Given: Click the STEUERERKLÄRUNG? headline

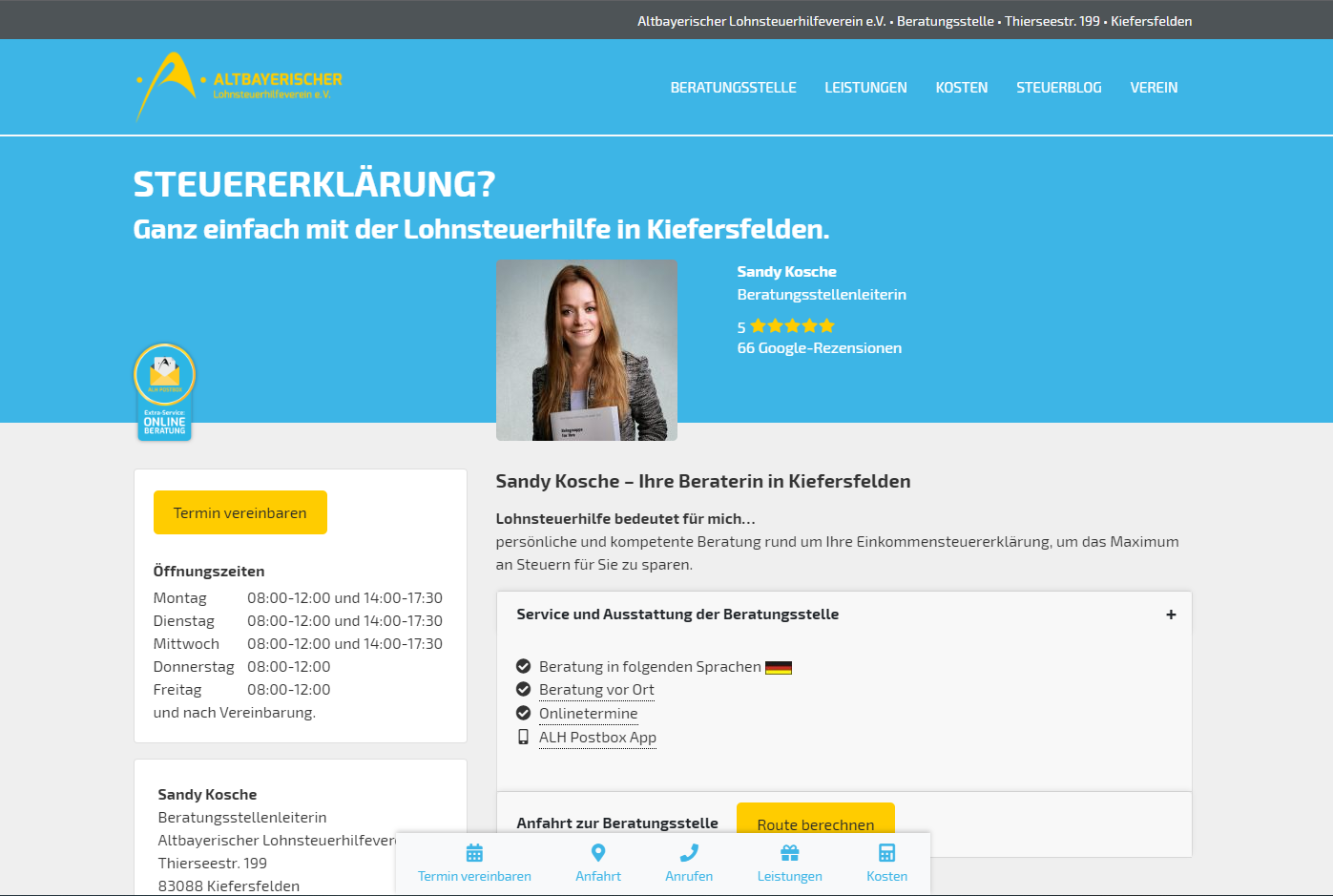Looking at the screenshot, I should (314, 184).
